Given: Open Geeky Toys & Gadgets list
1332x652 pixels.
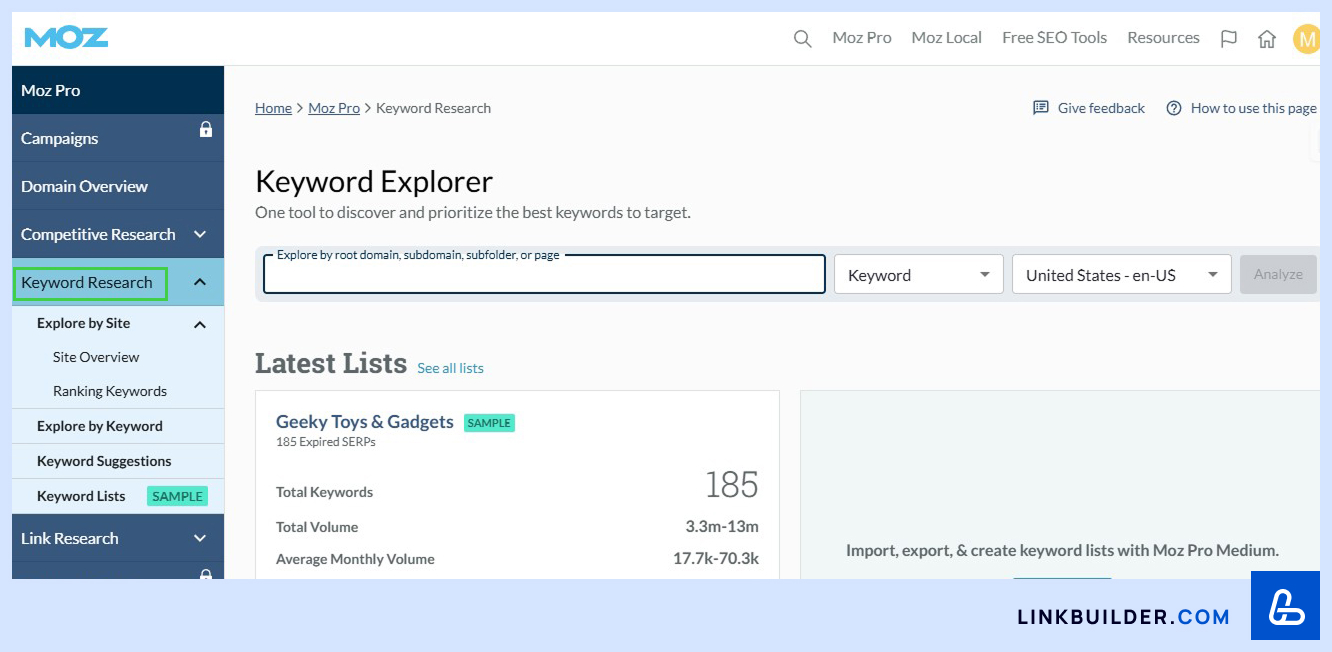Looking at the screenshot, I should coord(365,422).
